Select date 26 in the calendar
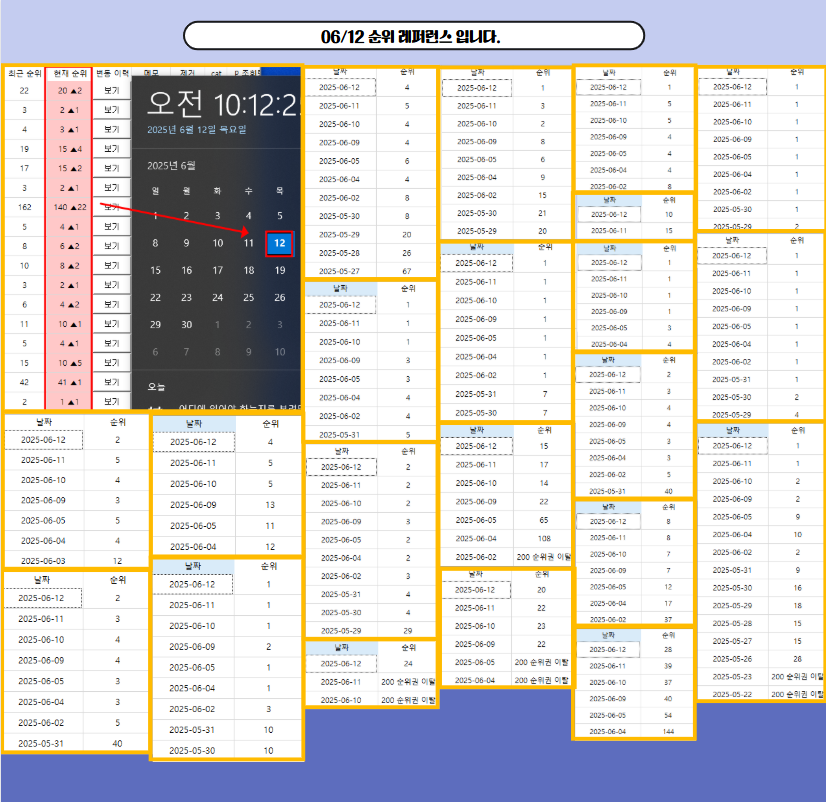 [x=280, y=298]
